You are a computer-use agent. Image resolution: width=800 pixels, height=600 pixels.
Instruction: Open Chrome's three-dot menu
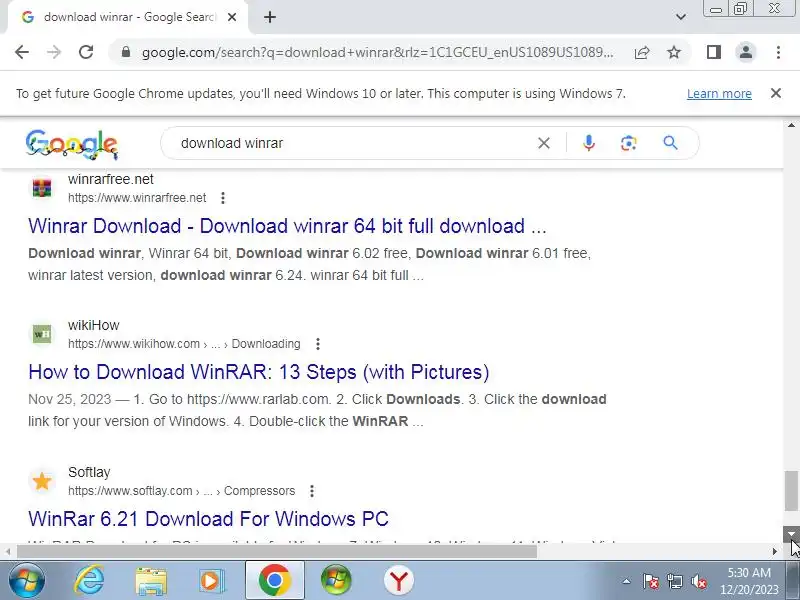tap(778, 52)
